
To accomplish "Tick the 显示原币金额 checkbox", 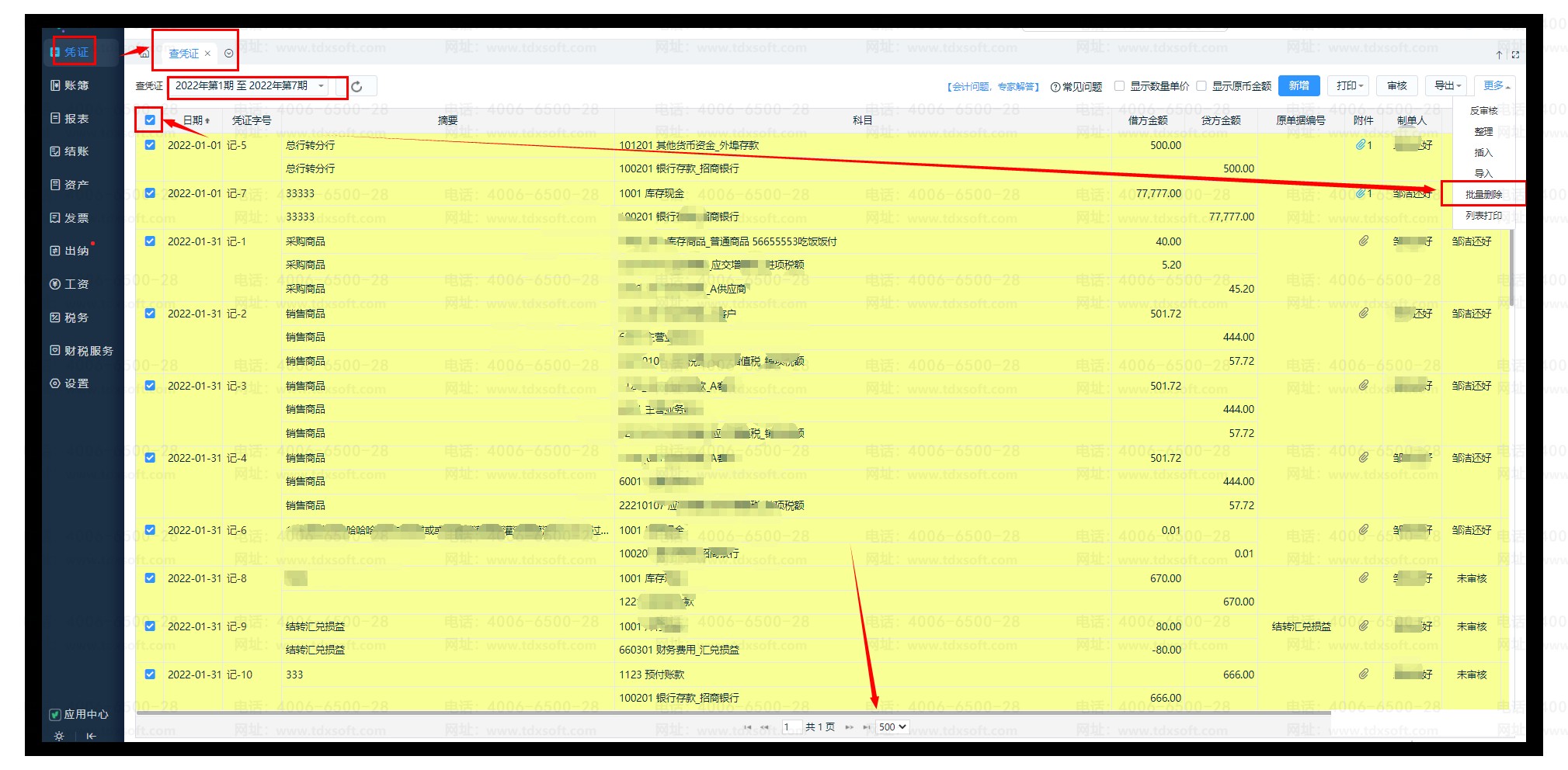I will 1201,86.
